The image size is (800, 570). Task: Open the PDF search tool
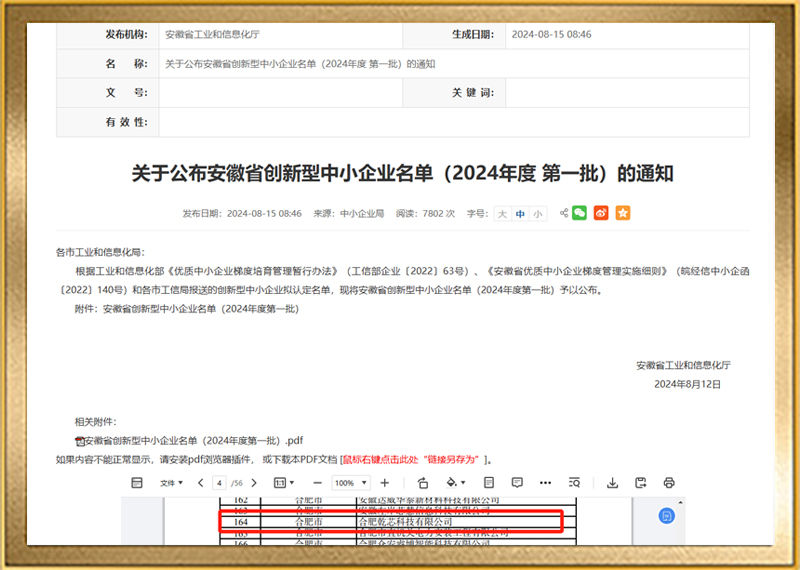point(574,483)
